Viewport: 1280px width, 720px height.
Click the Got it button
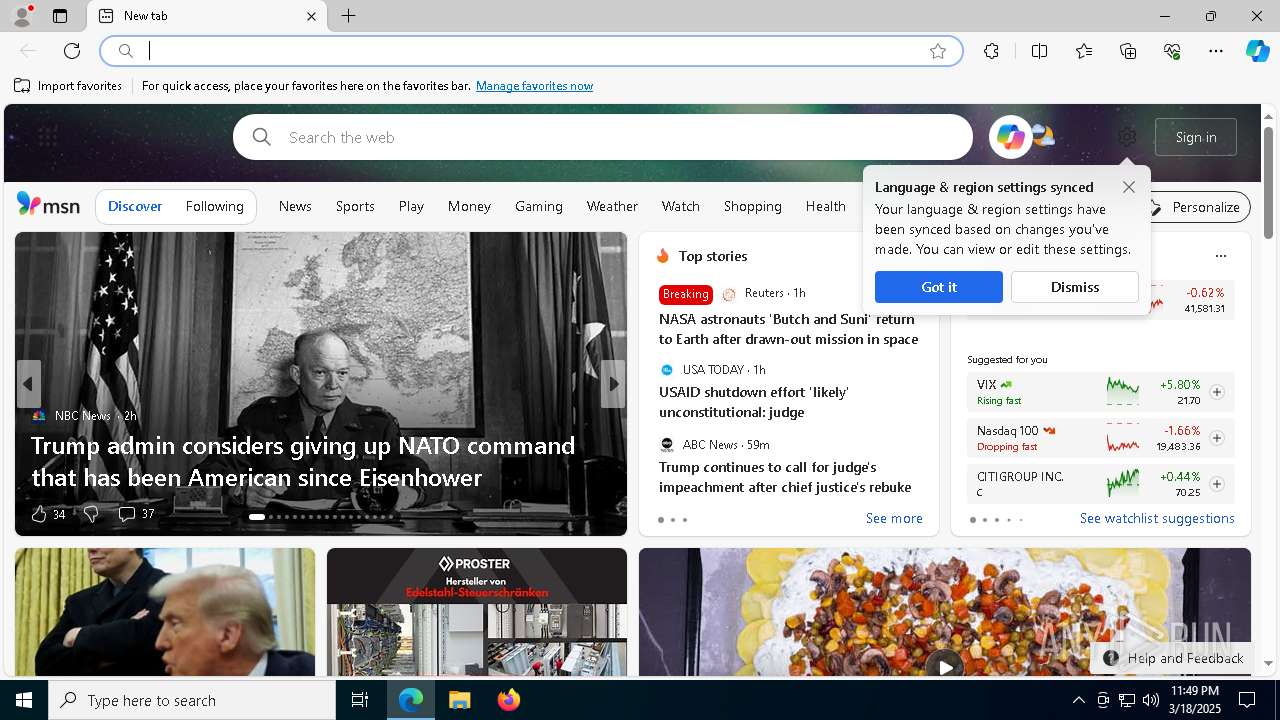[x=939, y=287]
